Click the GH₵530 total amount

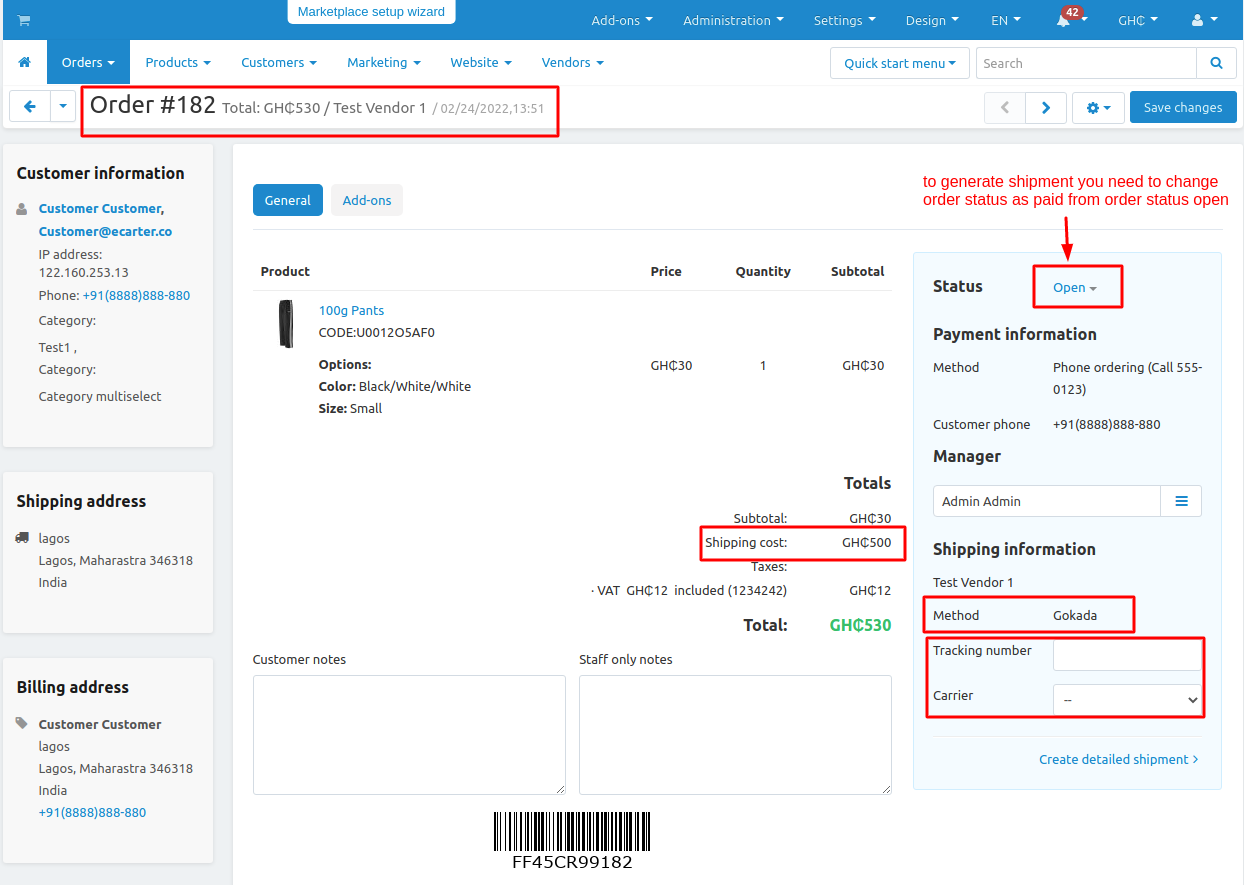pyautogui.click(x=860, y=625)
